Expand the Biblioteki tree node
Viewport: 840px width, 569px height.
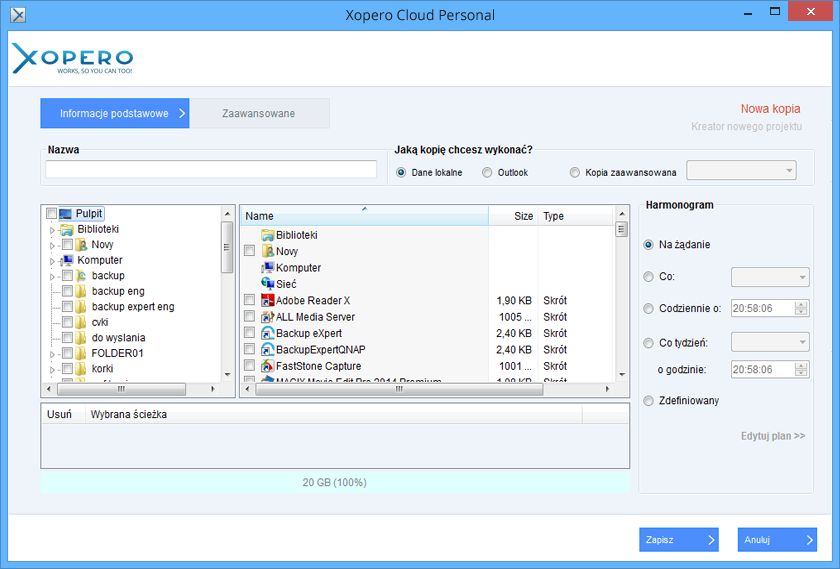pyautogui.click(x=52, y=230)
